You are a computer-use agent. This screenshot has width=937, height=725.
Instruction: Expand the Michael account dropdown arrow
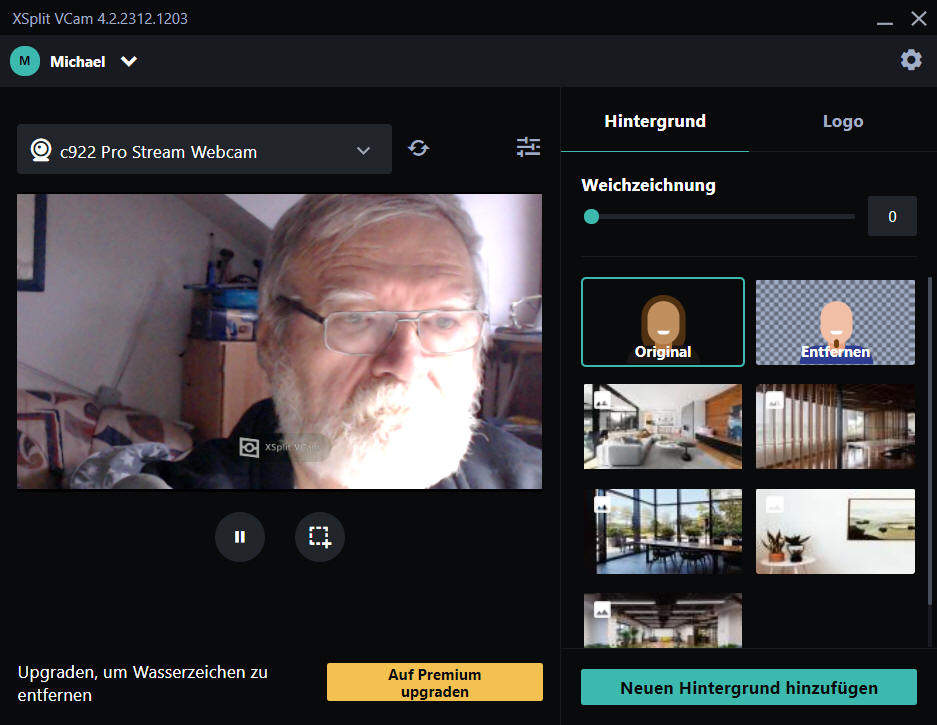(129, 61)
